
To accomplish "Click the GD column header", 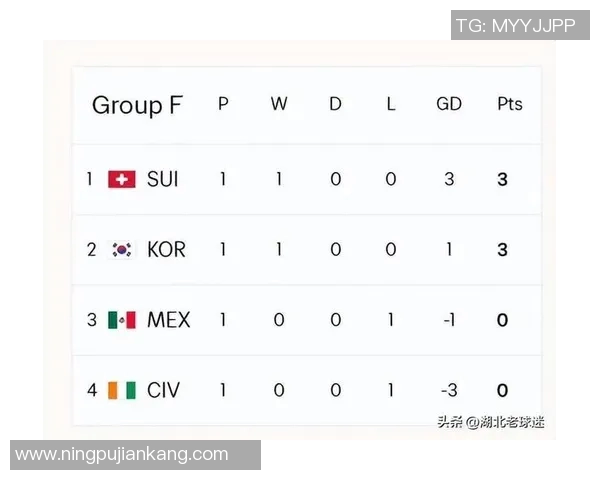I will click(x=448, y=104).
